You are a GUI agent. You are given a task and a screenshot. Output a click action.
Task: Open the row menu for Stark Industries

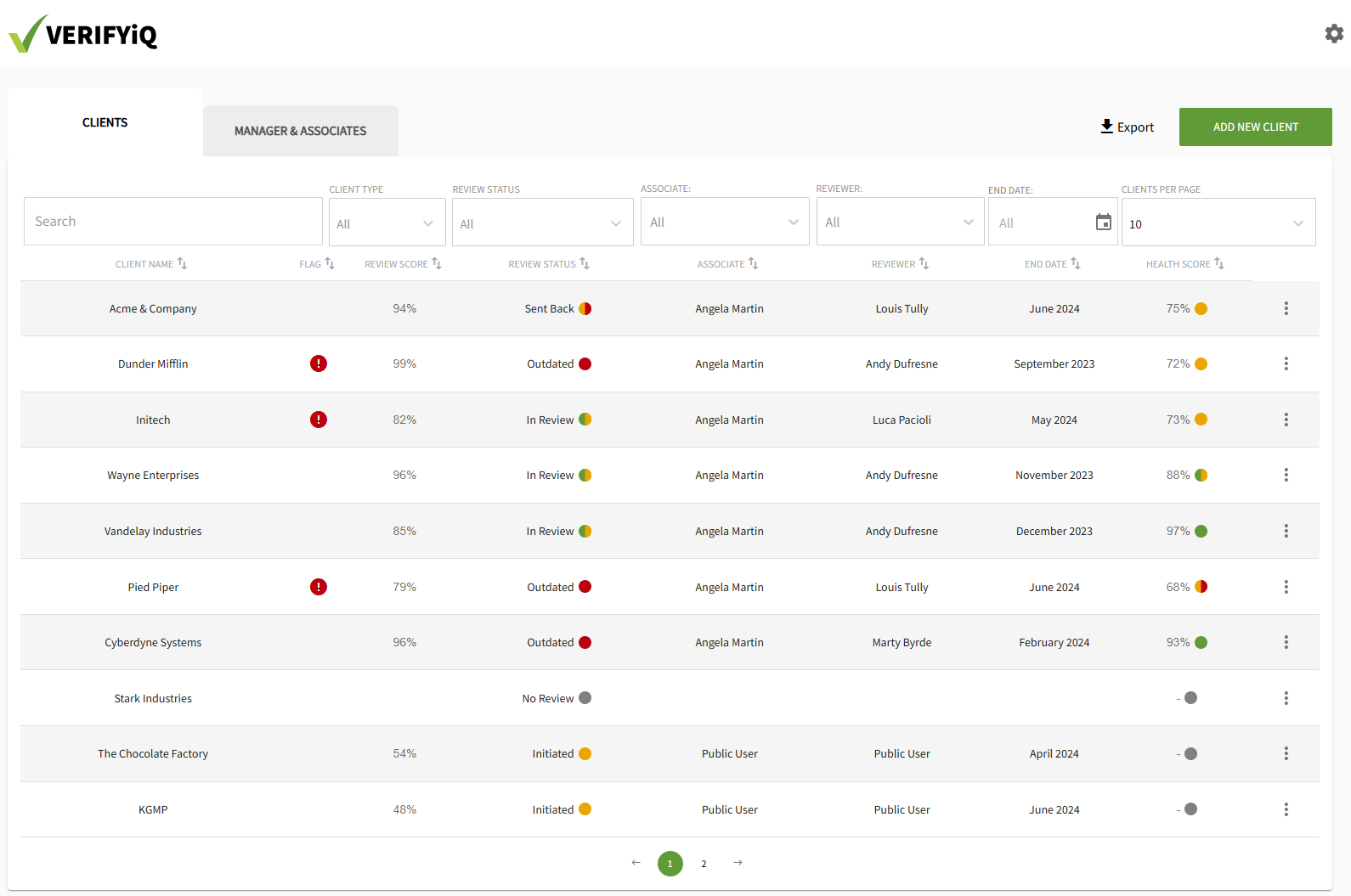click(1286, 698)
